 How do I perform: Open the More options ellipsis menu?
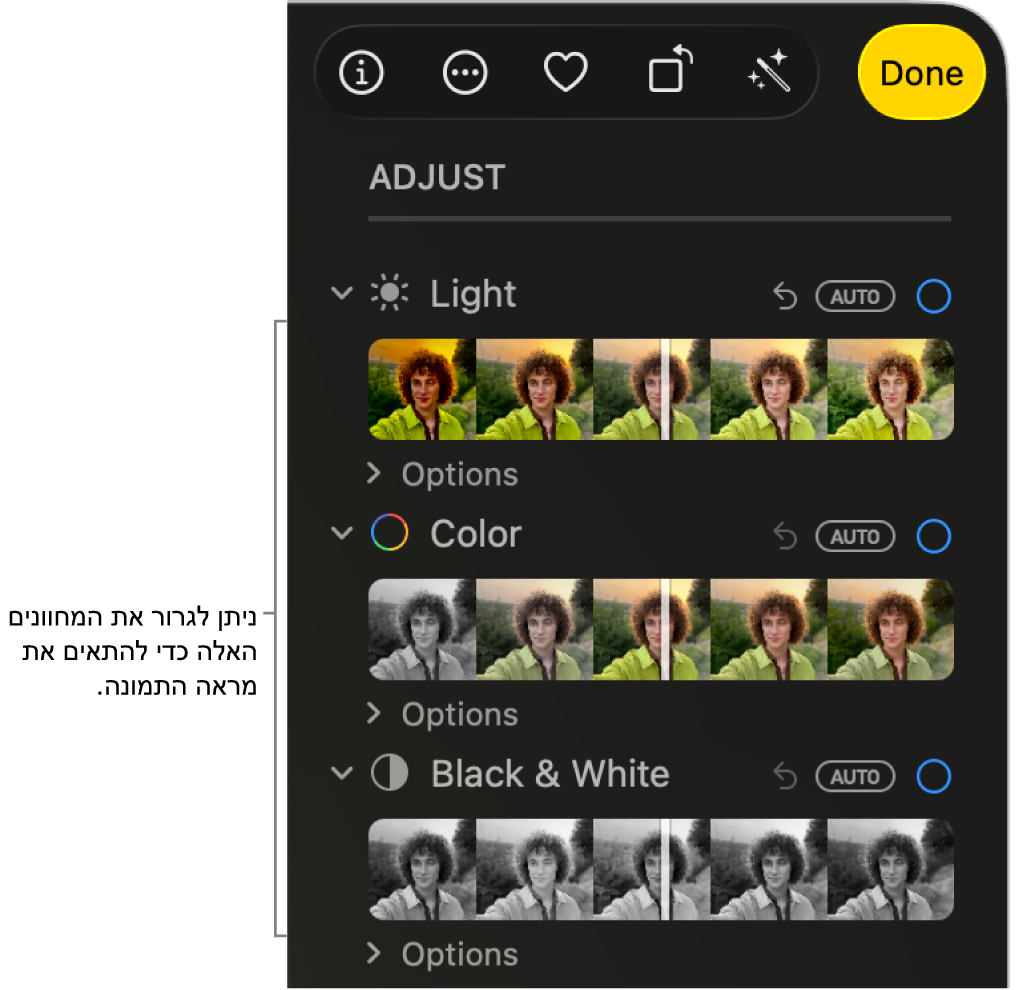click(x=465, y=72)
